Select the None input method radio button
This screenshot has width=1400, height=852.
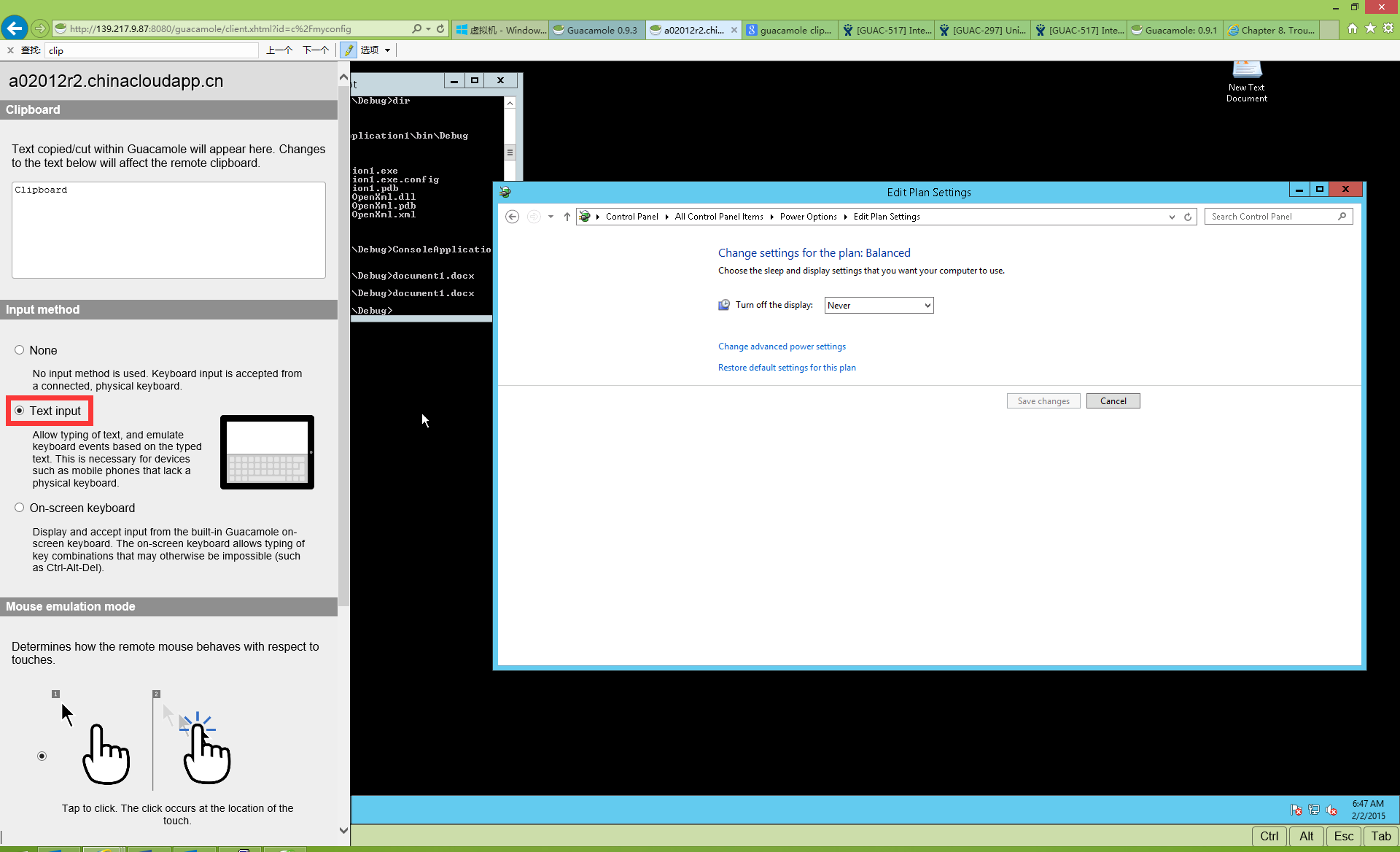pos(19,350)
